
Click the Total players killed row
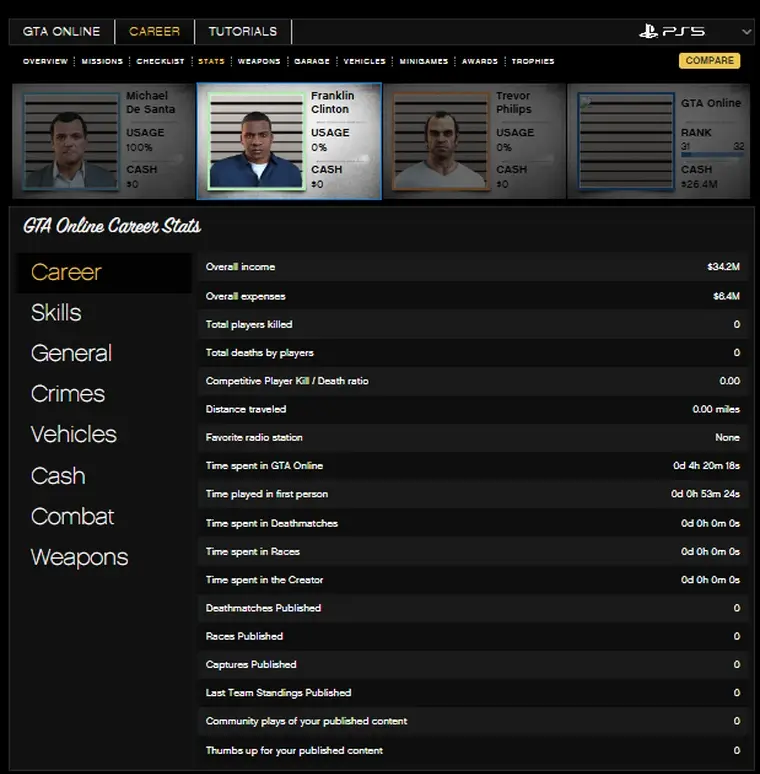pos(473,324)
